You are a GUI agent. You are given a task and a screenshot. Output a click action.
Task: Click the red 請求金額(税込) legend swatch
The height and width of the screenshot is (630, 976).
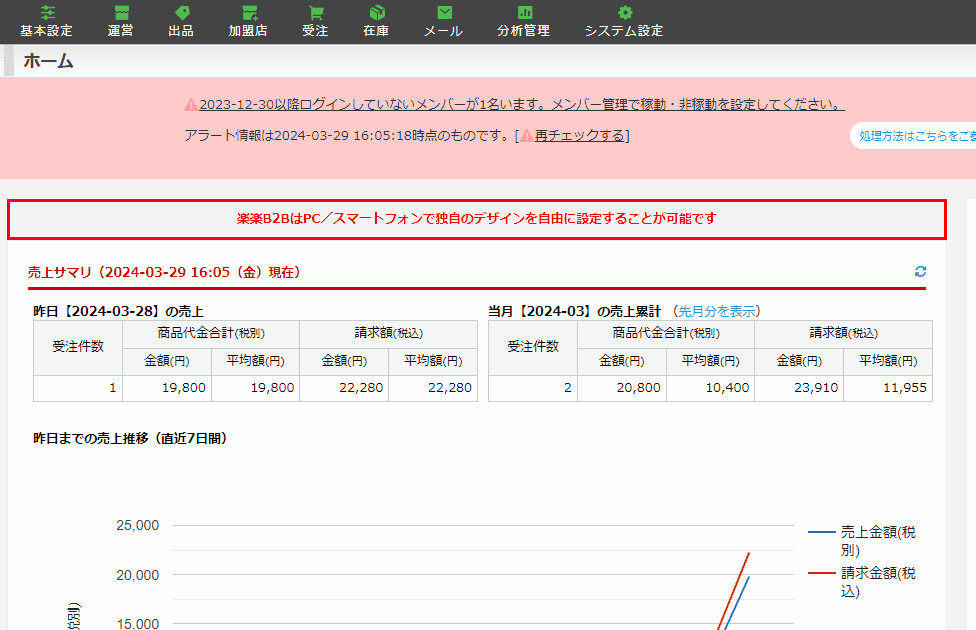tap(821, 574)
